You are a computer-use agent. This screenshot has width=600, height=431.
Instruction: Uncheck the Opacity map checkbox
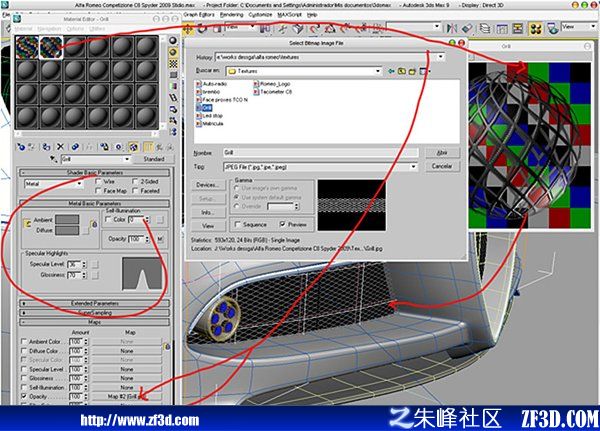pyautogui.click(x=24, y=397)
